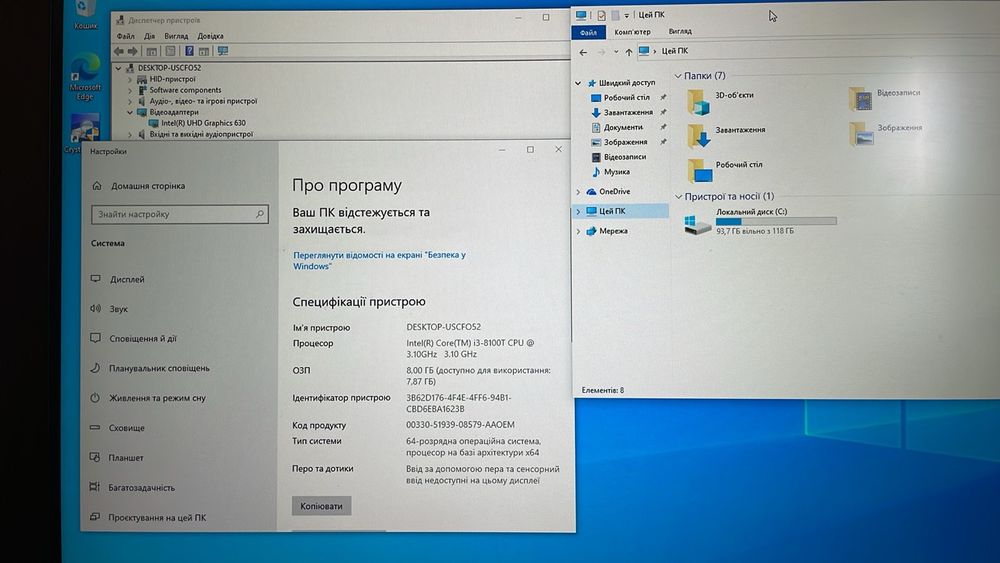1000x563 pixels.
Task: Open the Recycle Bin (Кошик) desktop icon
Action: click(85, 15)
